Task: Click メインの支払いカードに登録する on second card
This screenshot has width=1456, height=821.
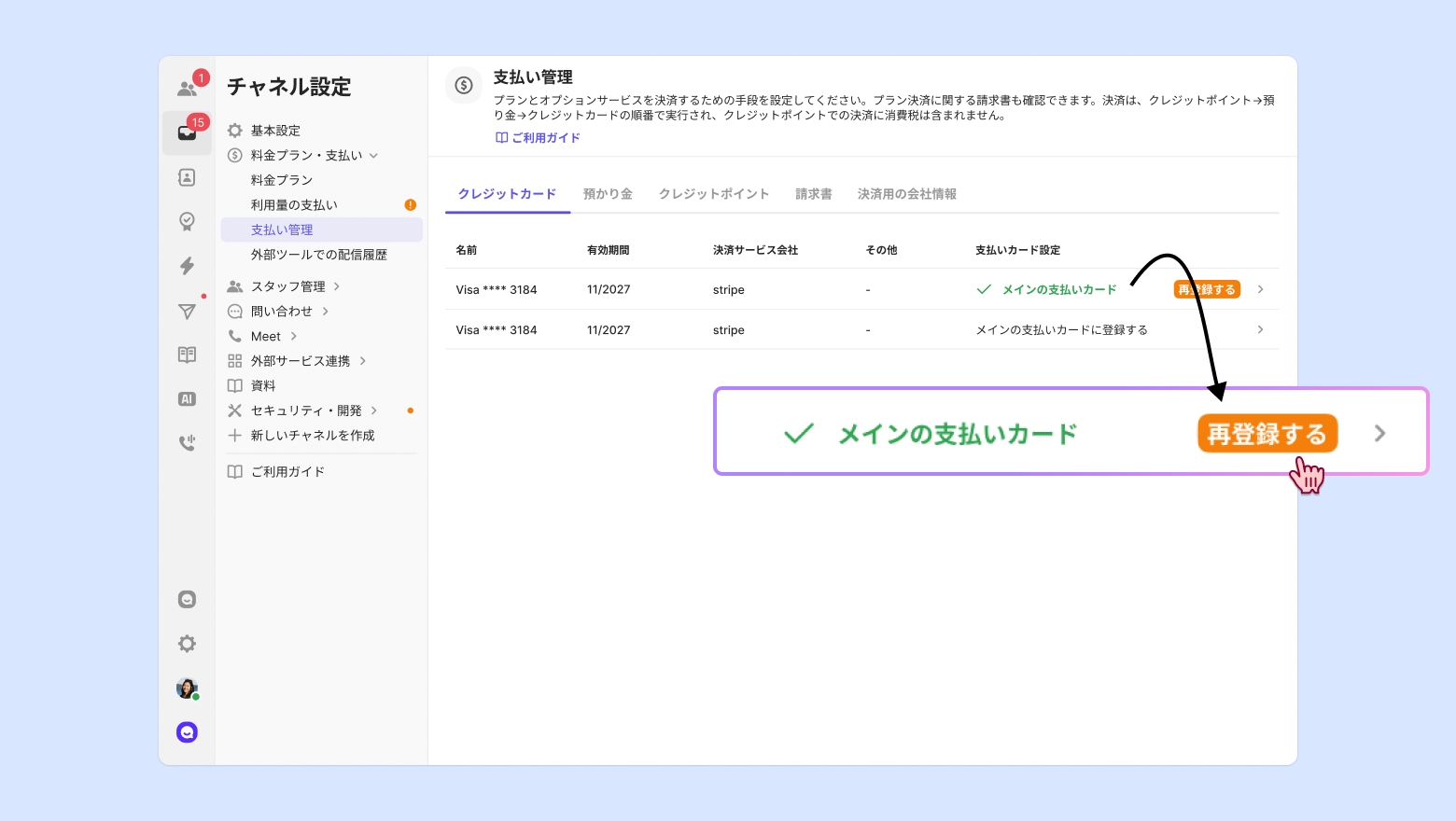Action: (1061, 330)
